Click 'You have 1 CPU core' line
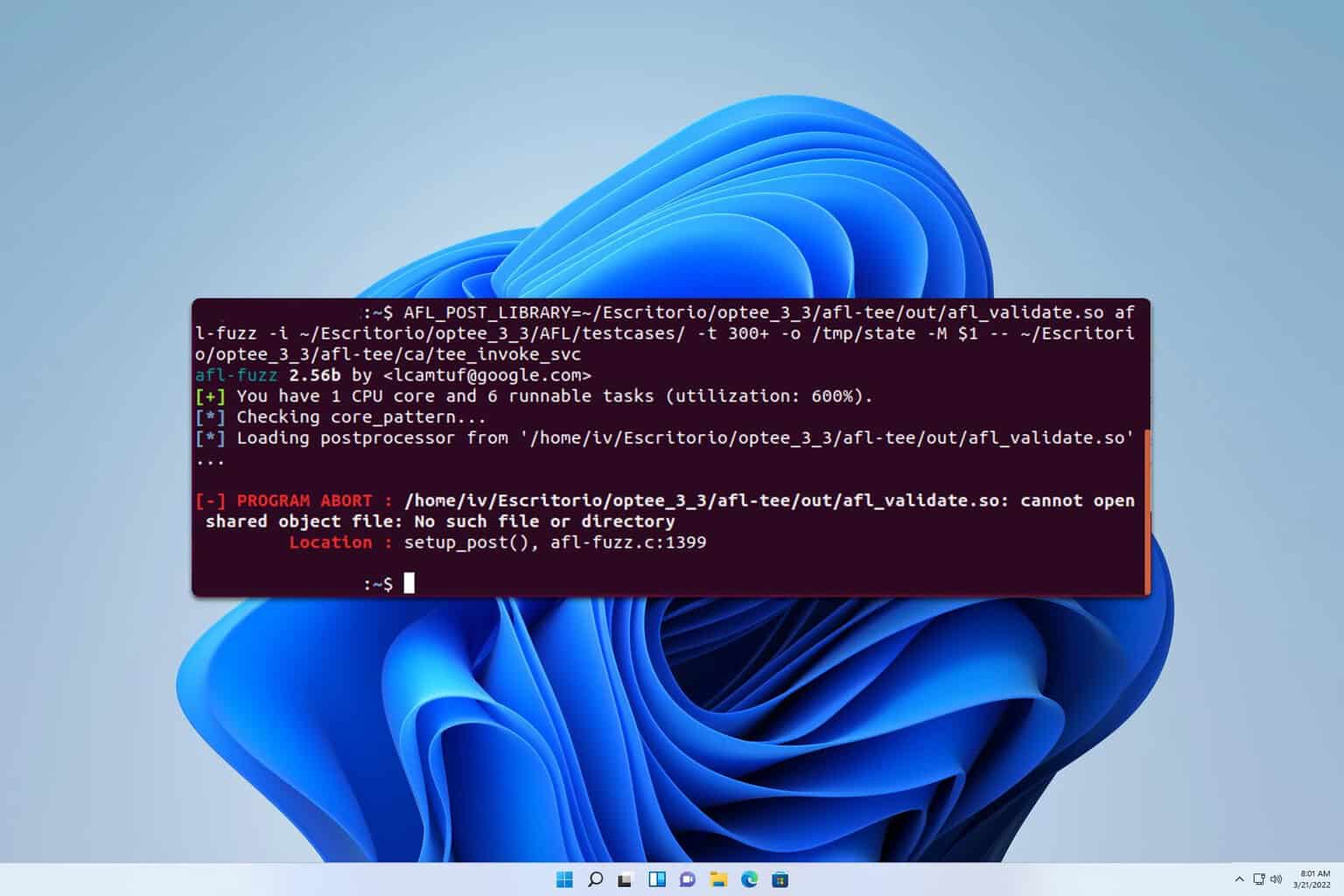This screenshot has height=896, width=1344. coord(534,396)
